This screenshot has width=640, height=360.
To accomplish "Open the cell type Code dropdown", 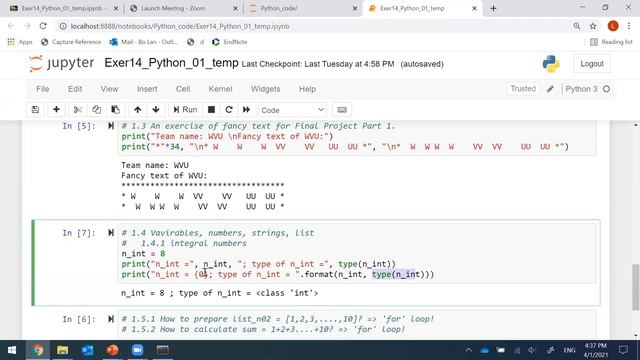I will [293, 110].
